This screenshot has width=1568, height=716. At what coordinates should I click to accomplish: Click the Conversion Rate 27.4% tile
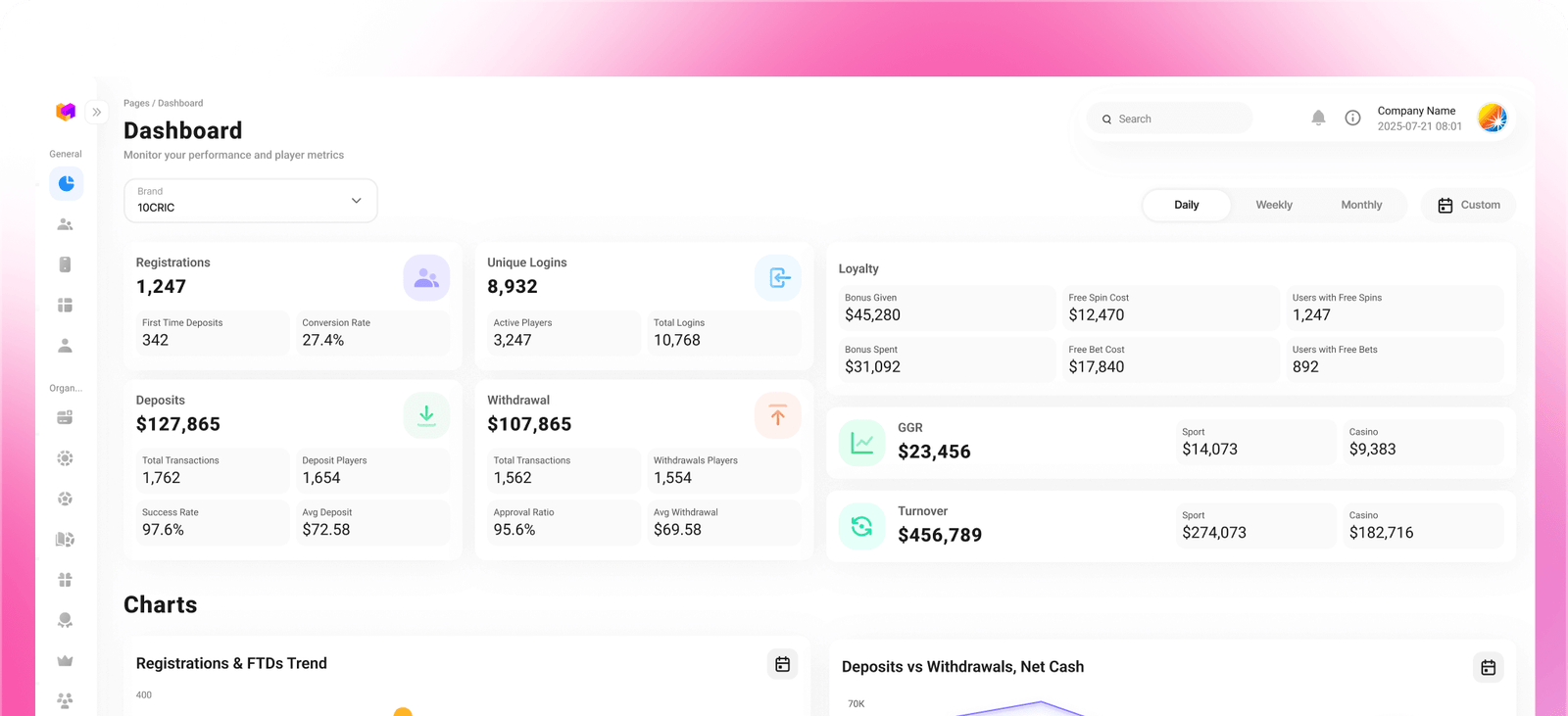coord(372,333)
